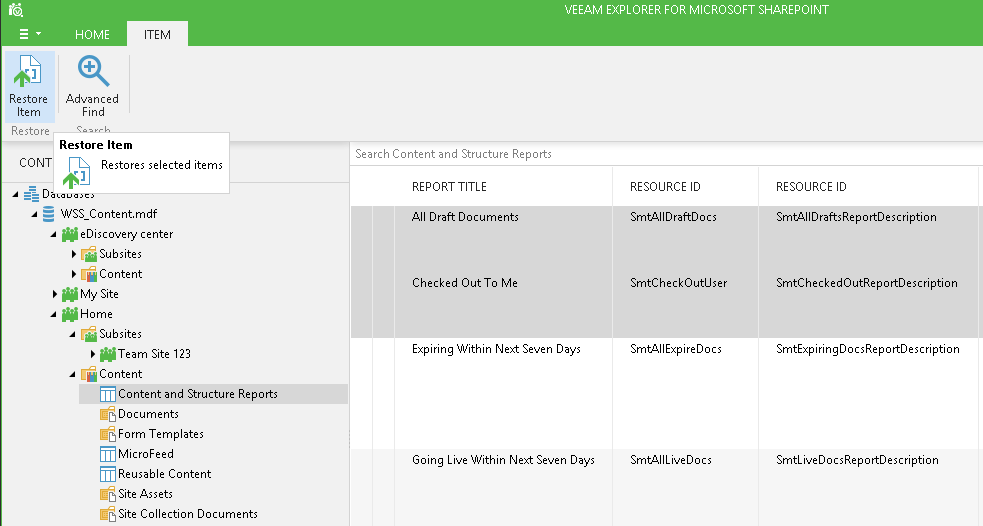Expand the My Site tree node
The width and height of the screenshot is (983, 526).
55,294
